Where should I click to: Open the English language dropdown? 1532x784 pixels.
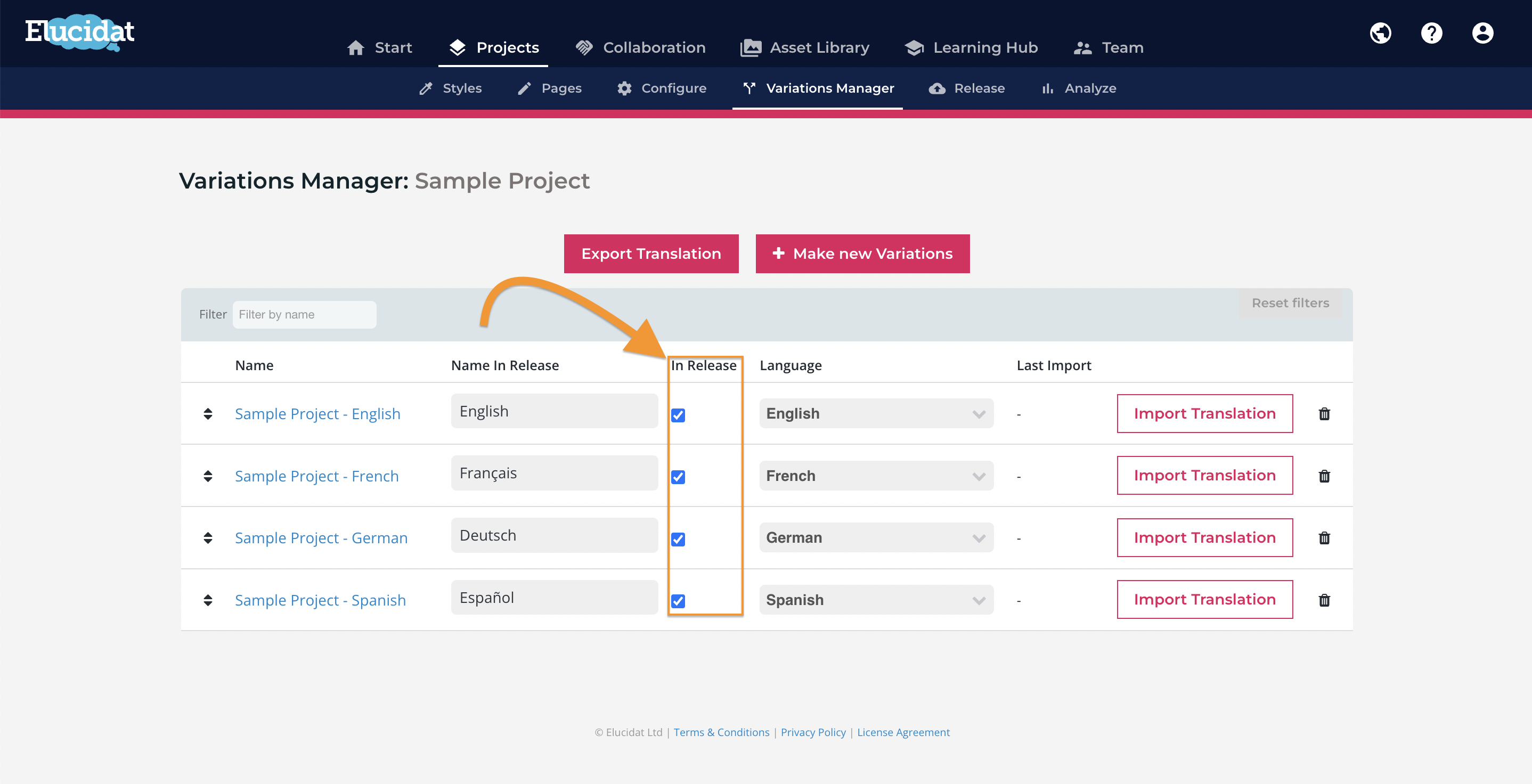pyautogui.click(x=876, y=413)
